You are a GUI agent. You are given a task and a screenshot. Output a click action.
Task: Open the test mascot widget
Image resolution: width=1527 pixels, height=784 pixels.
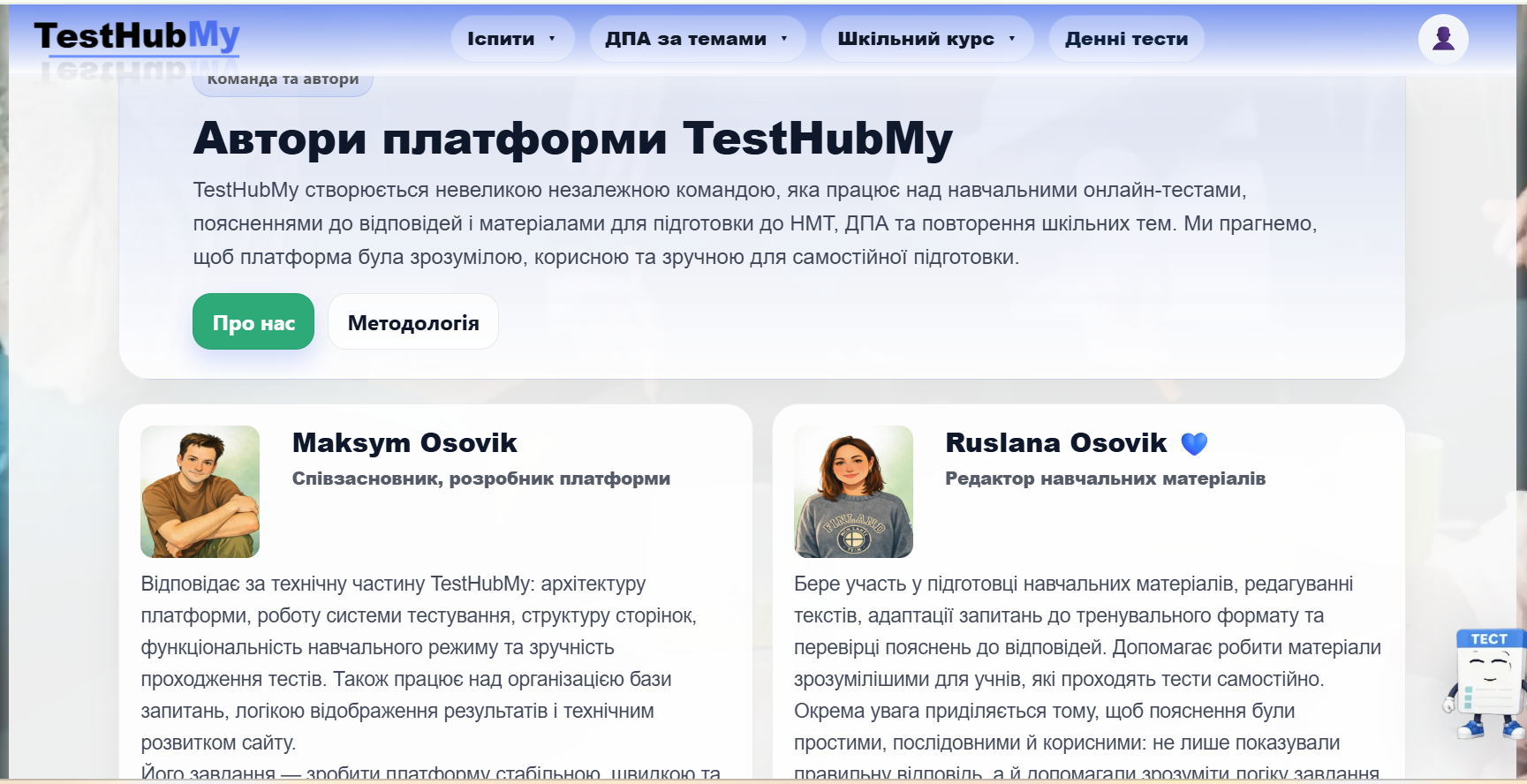point(1486,684)
